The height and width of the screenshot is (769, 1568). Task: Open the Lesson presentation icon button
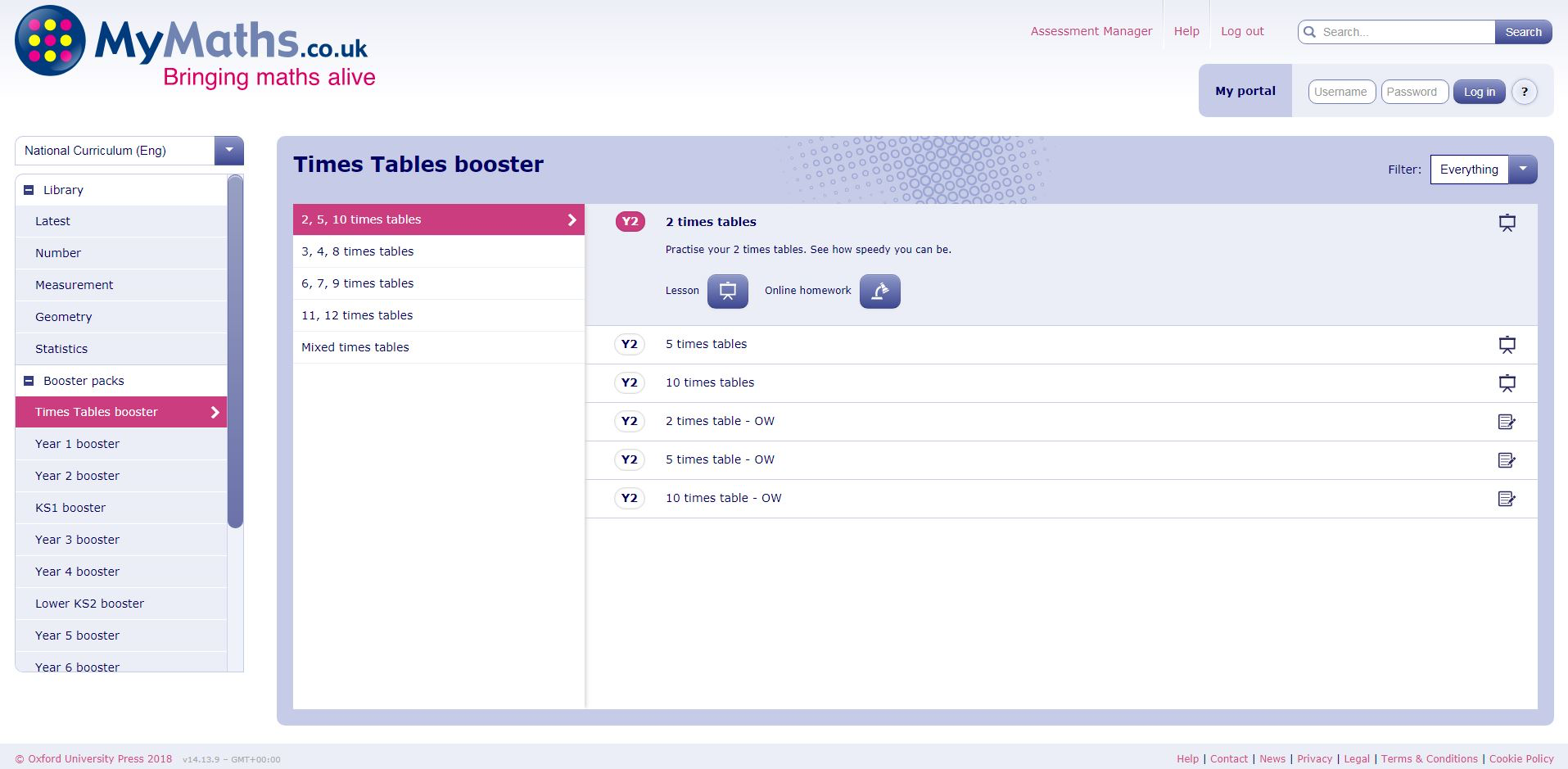point(728,292)
